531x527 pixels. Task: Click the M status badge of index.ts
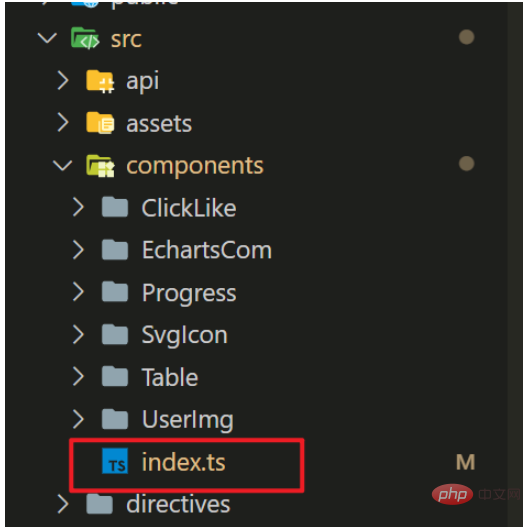(466, 462)
